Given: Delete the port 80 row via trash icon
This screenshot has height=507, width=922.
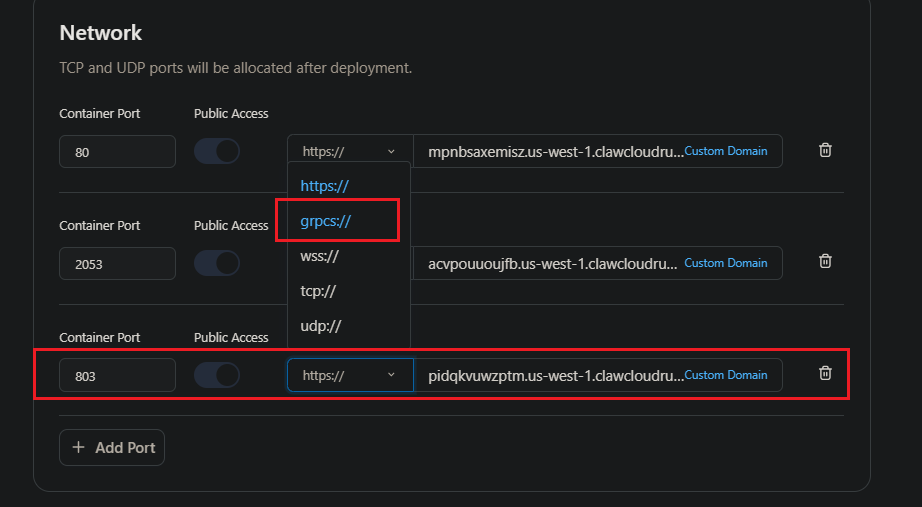Looking at the screenshot, I should coord(825,150).
